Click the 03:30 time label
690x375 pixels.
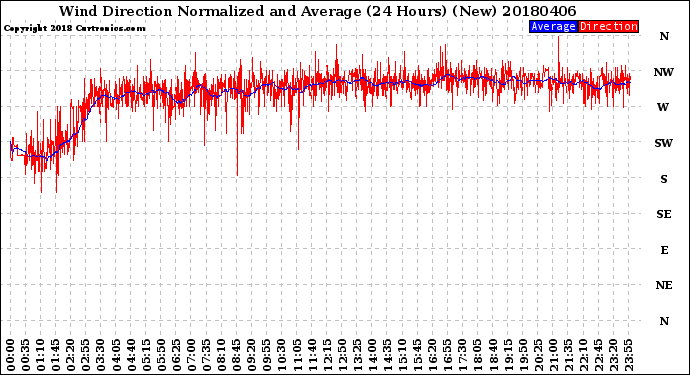click(101, 355)
